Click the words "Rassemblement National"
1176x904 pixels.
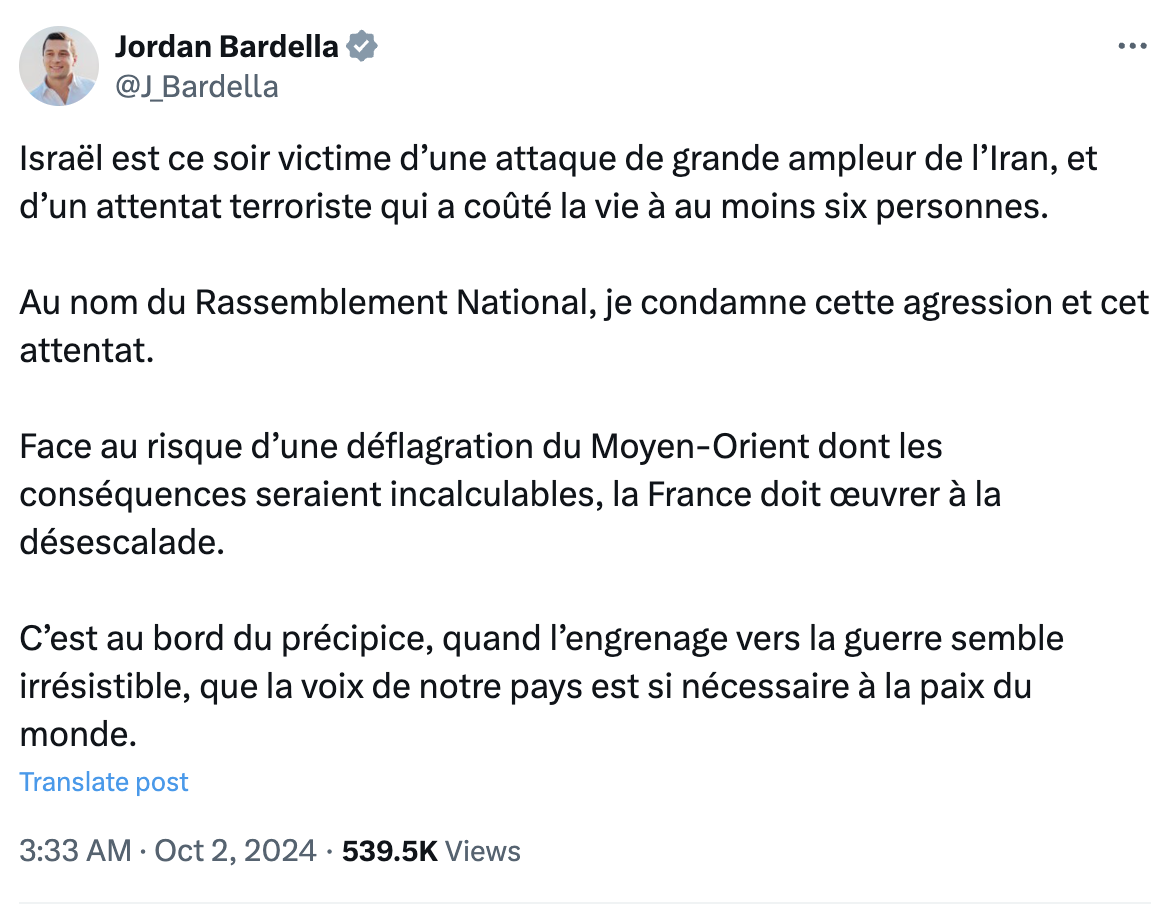tap(391, 303)
